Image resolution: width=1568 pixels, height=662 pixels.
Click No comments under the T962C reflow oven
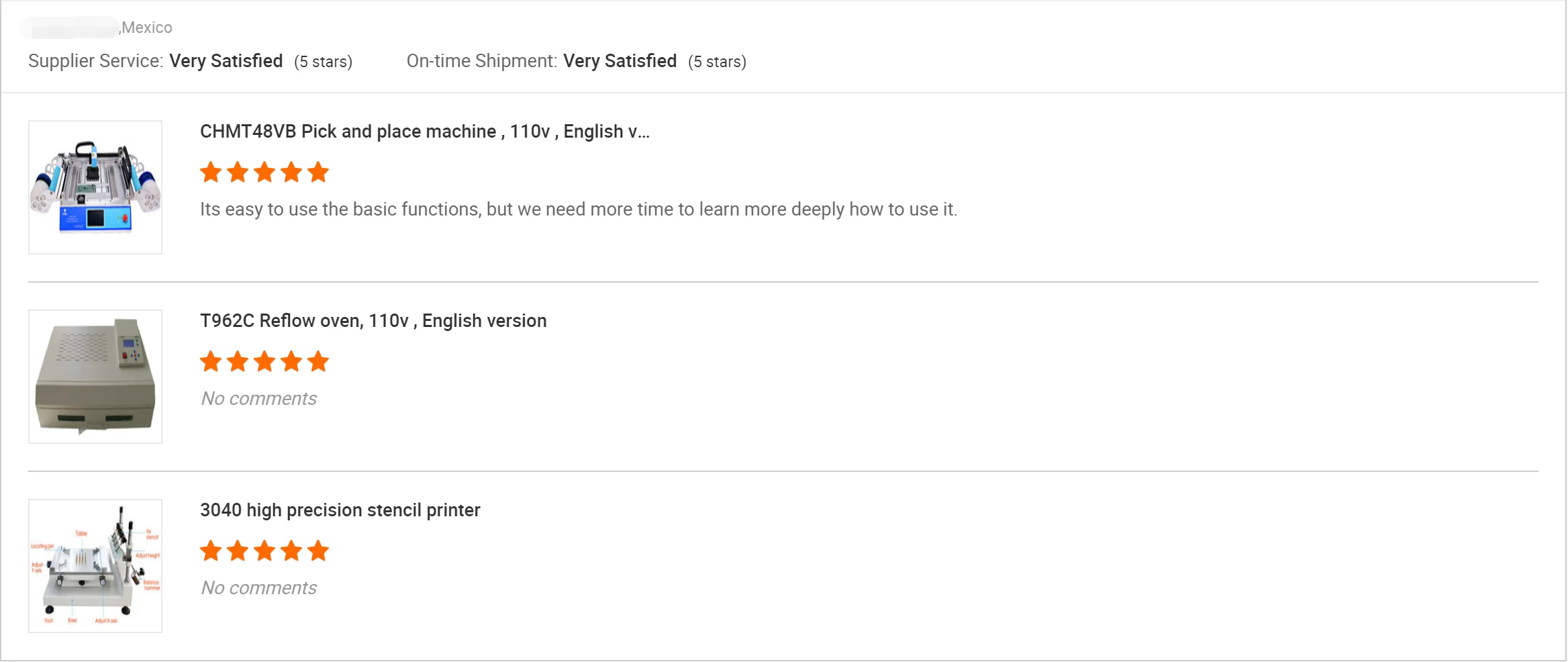(258, 399)
